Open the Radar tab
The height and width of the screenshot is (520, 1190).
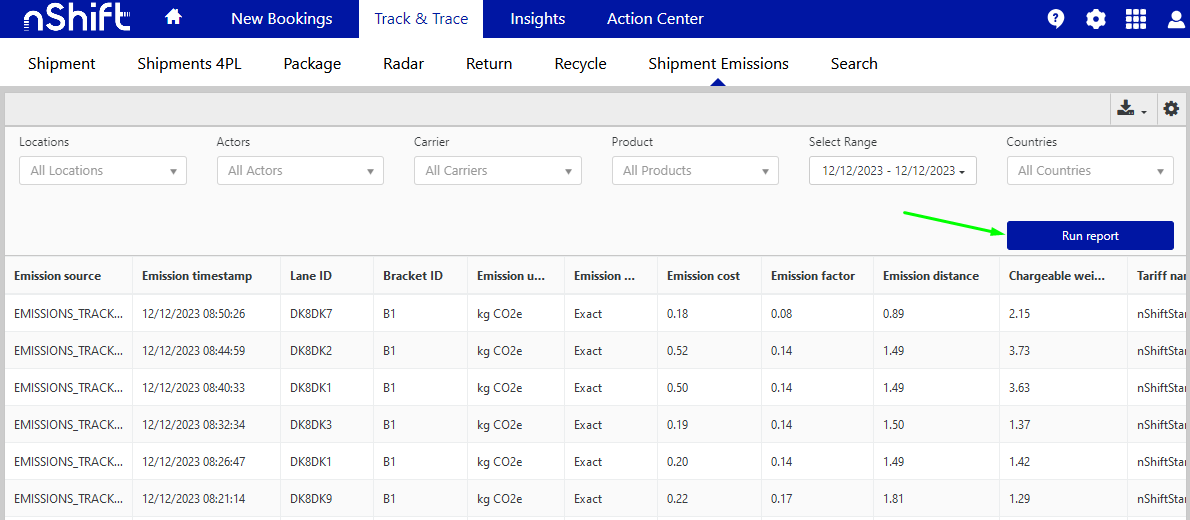click(403, 64)
